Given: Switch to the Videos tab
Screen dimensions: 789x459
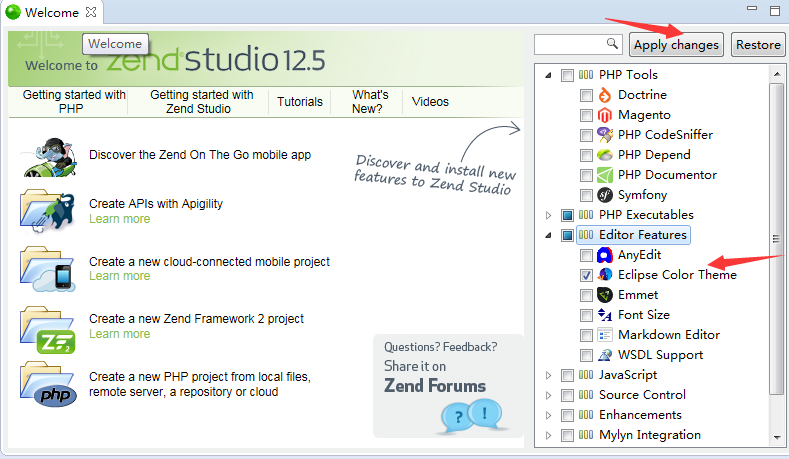Looking at the screenshot, I should coord(430,102).
